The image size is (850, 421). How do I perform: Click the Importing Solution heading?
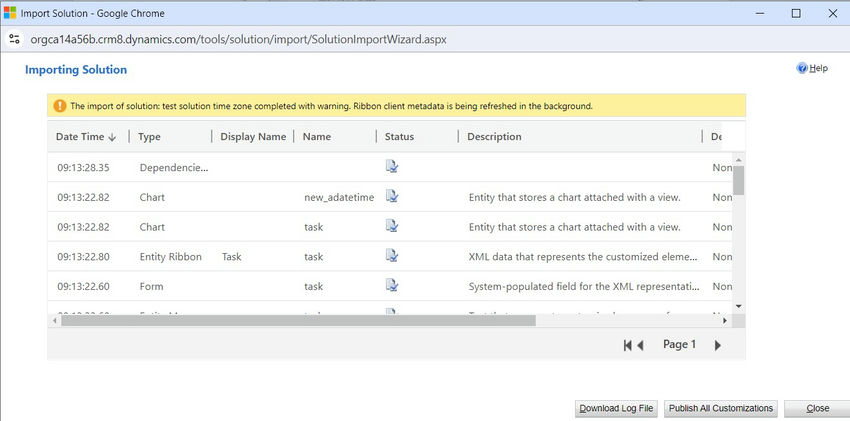76,69
